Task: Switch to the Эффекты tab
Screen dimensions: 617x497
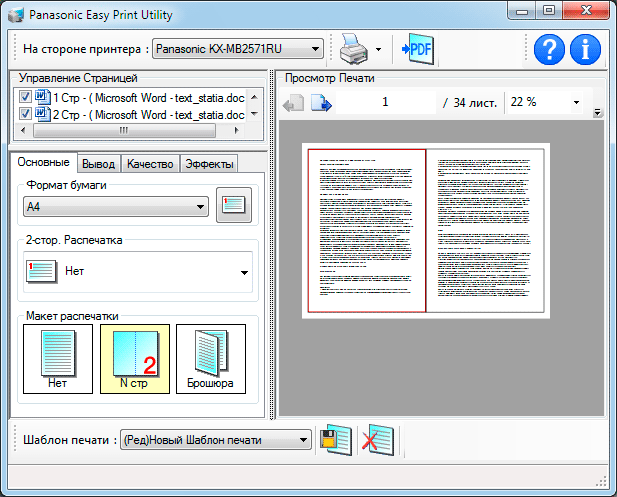Action: pos(209,164)
